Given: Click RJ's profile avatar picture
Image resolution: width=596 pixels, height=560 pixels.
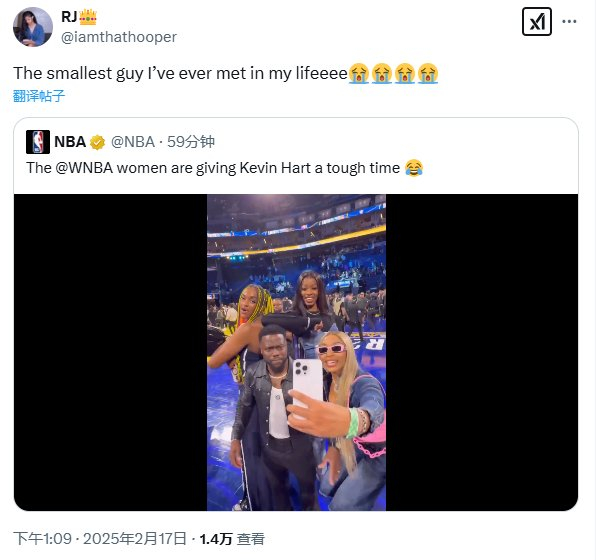Looking at the screenshot, I should click(33, 27).
